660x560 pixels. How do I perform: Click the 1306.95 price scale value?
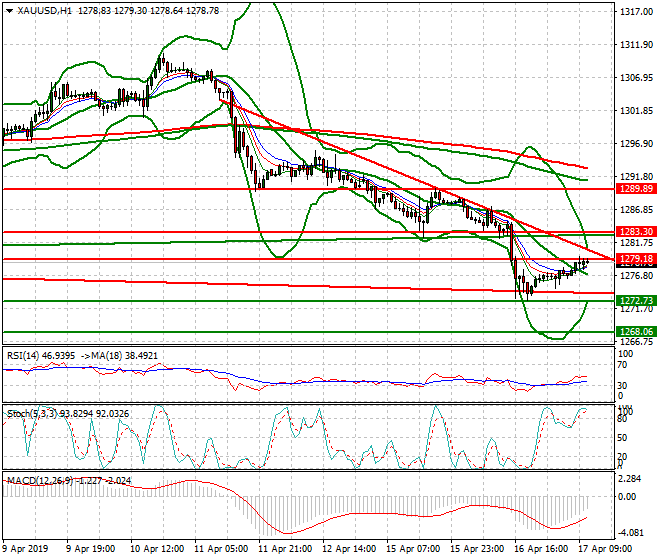pos(637,77)
